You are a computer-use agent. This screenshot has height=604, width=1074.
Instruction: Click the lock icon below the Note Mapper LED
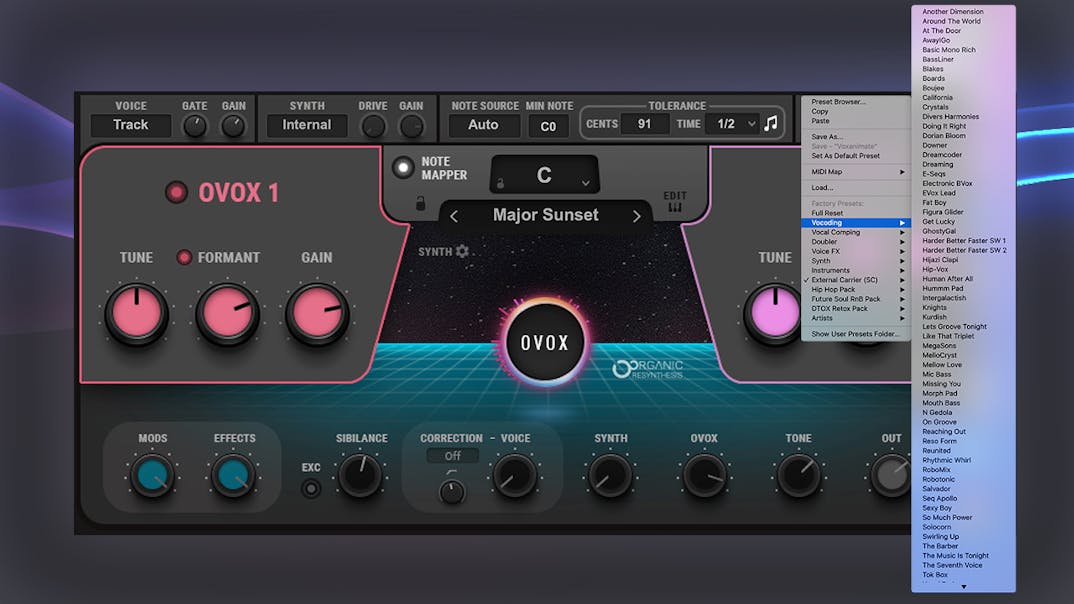(420, 202)
